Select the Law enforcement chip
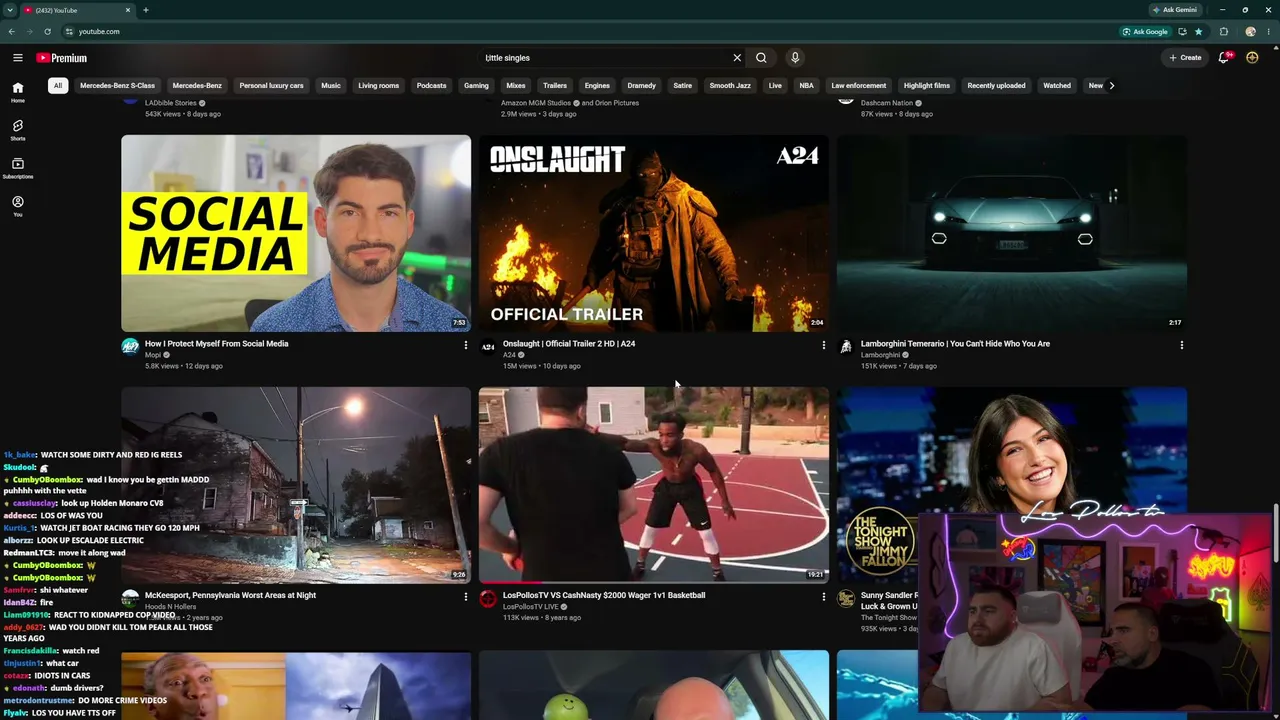This screenshot has width=1280, height=720. [858, 86]
